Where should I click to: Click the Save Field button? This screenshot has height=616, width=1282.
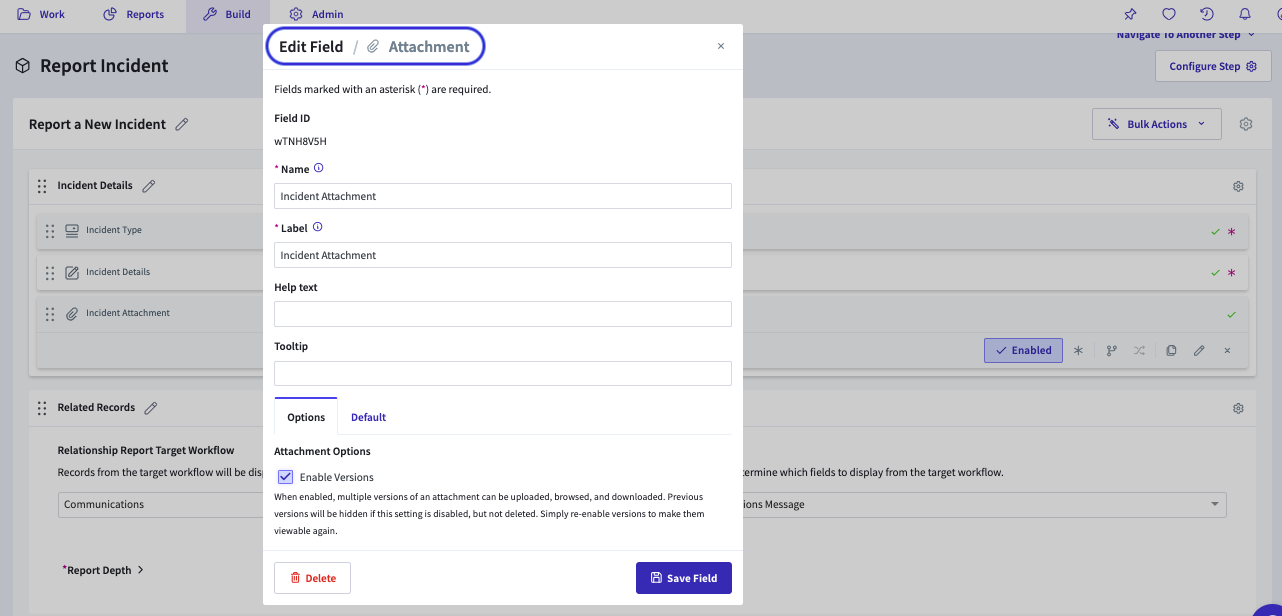pyautogui.click(x=684, y=578)
